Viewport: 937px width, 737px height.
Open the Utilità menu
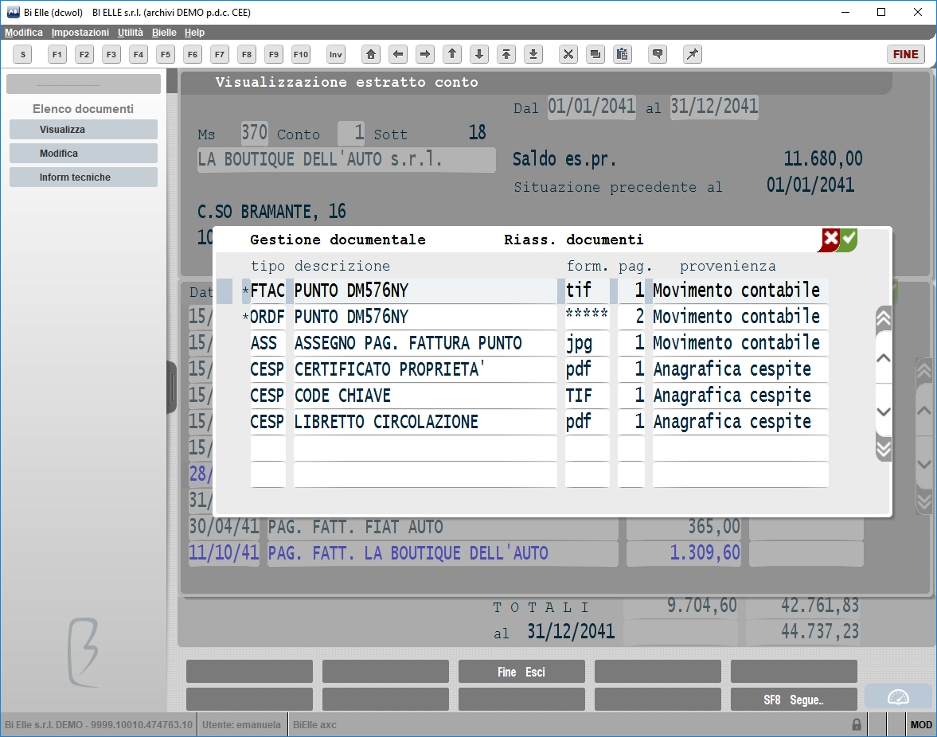(x=130, y=32)
